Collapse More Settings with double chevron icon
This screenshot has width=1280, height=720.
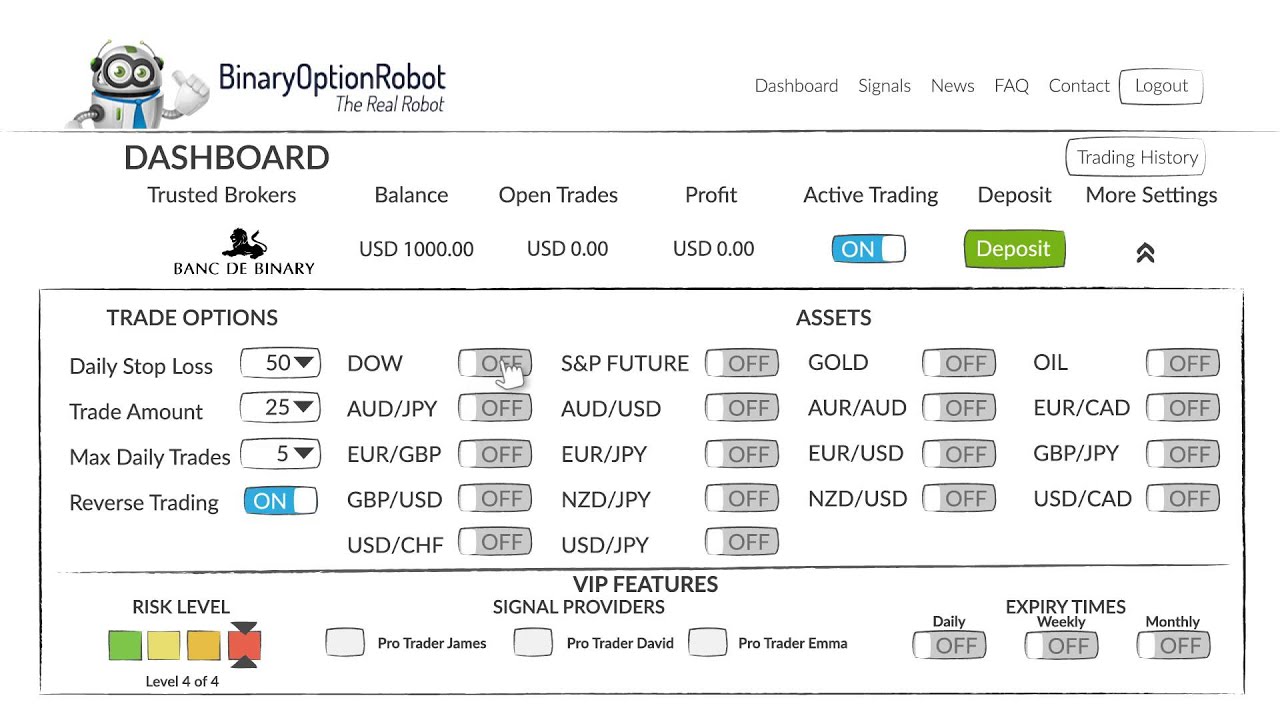point(1146,253)
